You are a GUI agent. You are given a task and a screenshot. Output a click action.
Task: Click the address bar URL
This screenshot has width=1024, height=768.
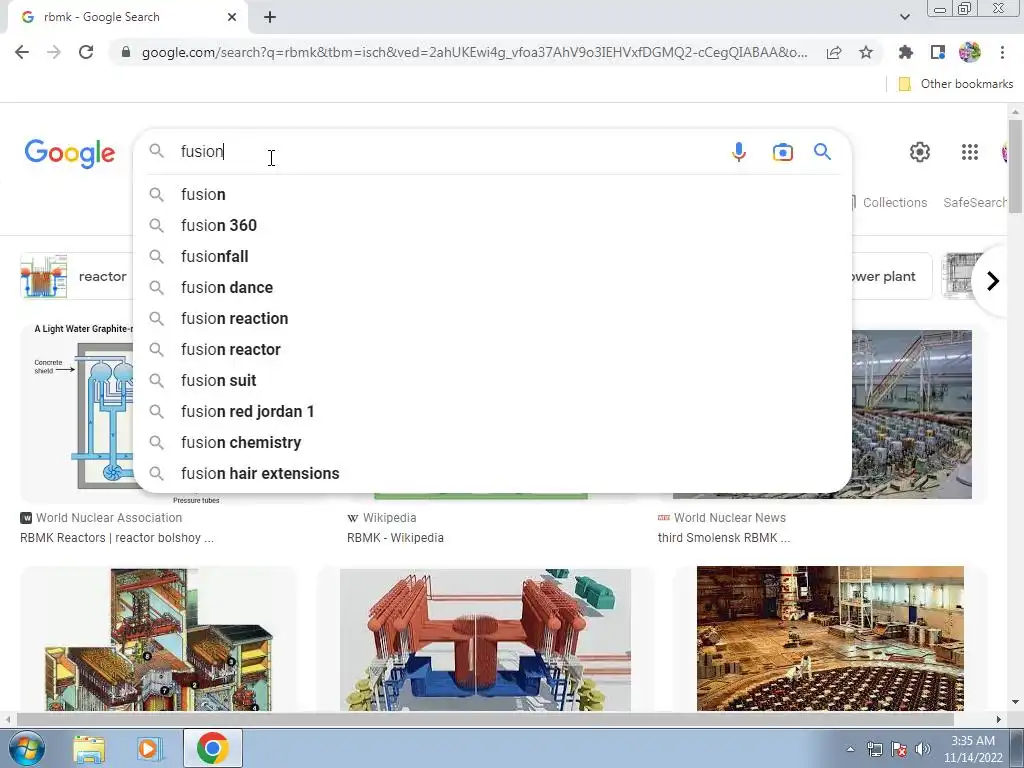pos(474,52)
